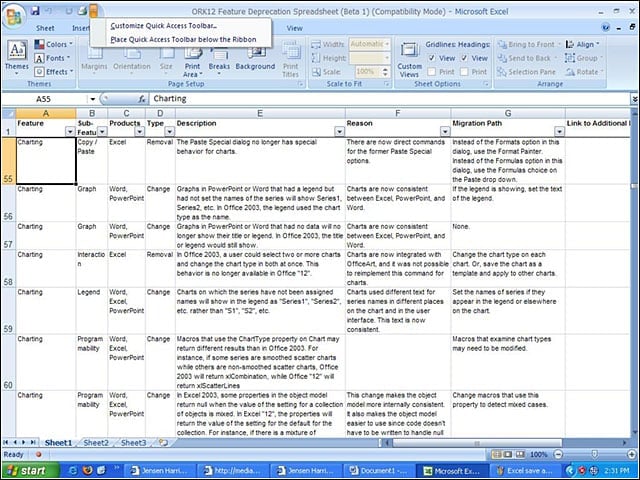Open Reason column filter dropdown
Image resolution: width=640 pixels, height=480 pixels.
click(445, 131)
